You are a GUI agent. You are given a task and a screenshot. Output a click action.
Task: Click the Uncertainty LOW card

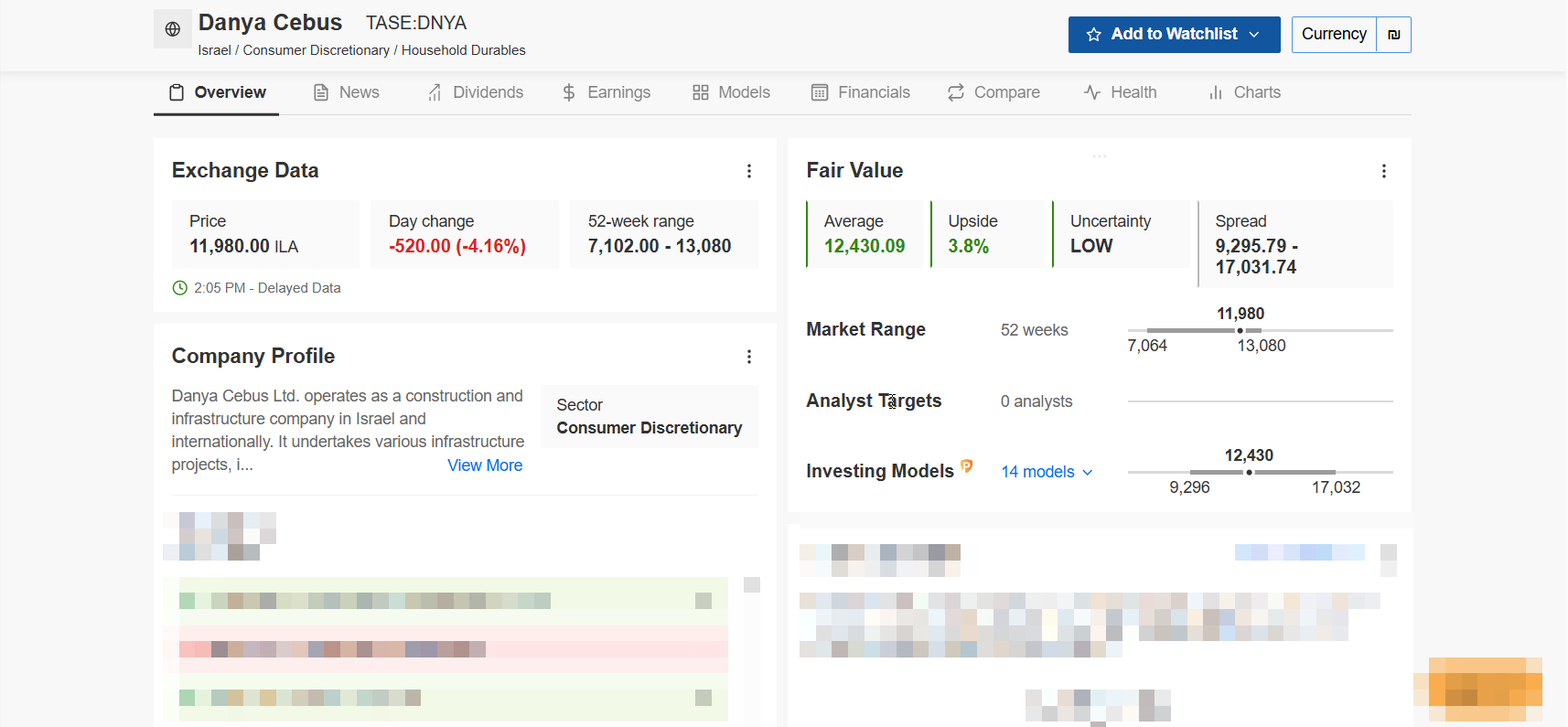(1121, 234)
